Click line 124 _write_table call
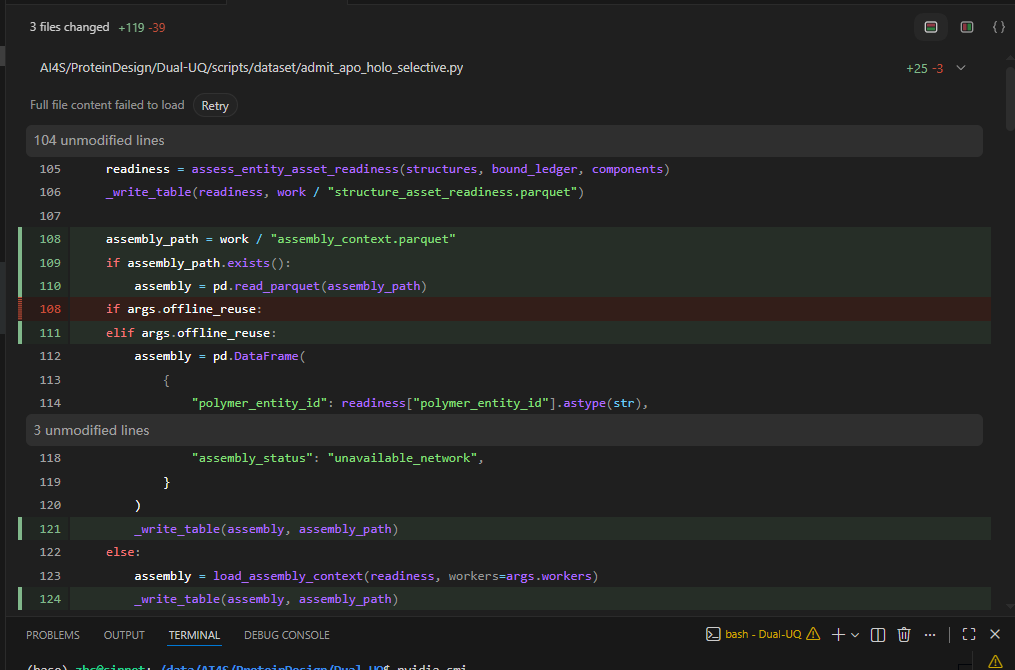 (x=266, y=599)
